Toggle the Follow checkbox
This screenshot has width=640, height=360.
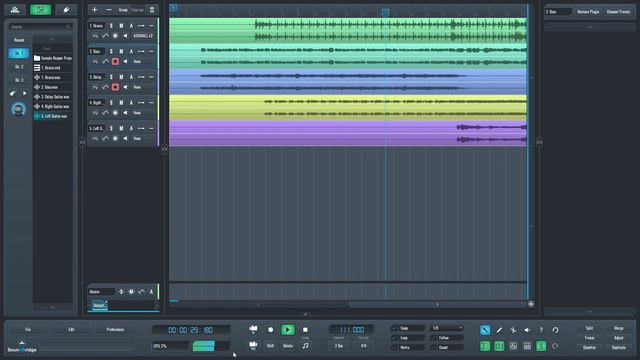tap(433, 338)
